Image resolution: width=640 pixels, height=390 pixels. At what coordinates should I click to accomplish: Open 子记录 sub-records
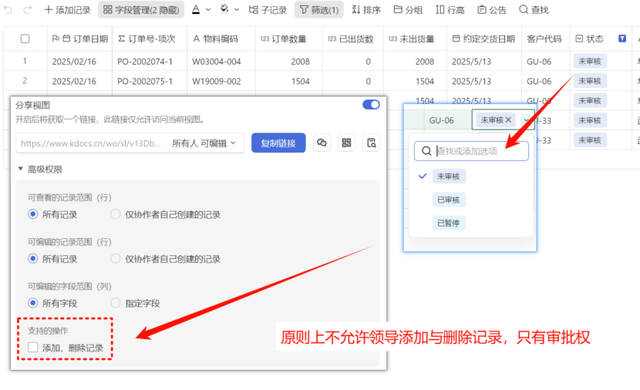(268, 9)
